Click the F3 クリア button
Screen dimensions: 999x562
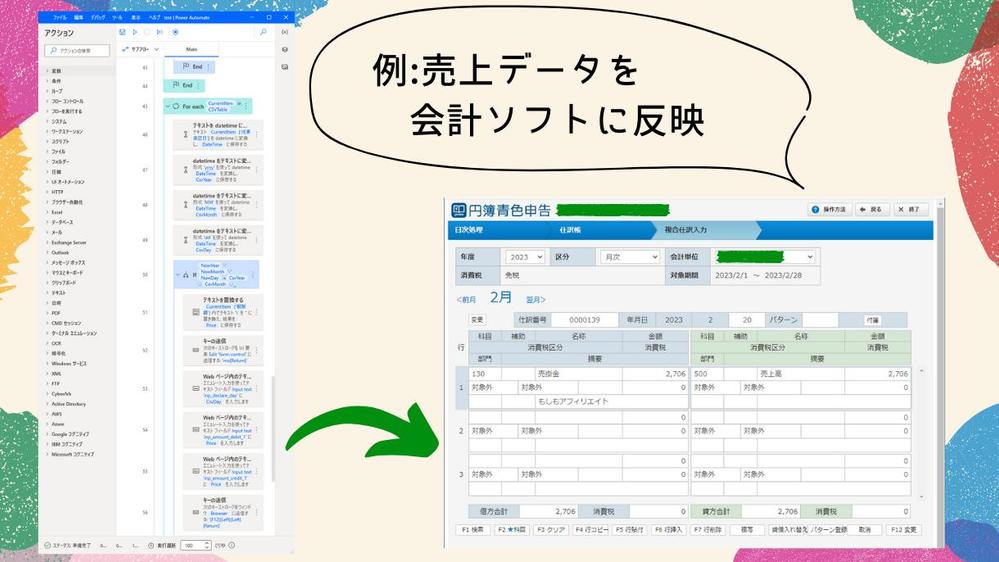tap(551, 530)
